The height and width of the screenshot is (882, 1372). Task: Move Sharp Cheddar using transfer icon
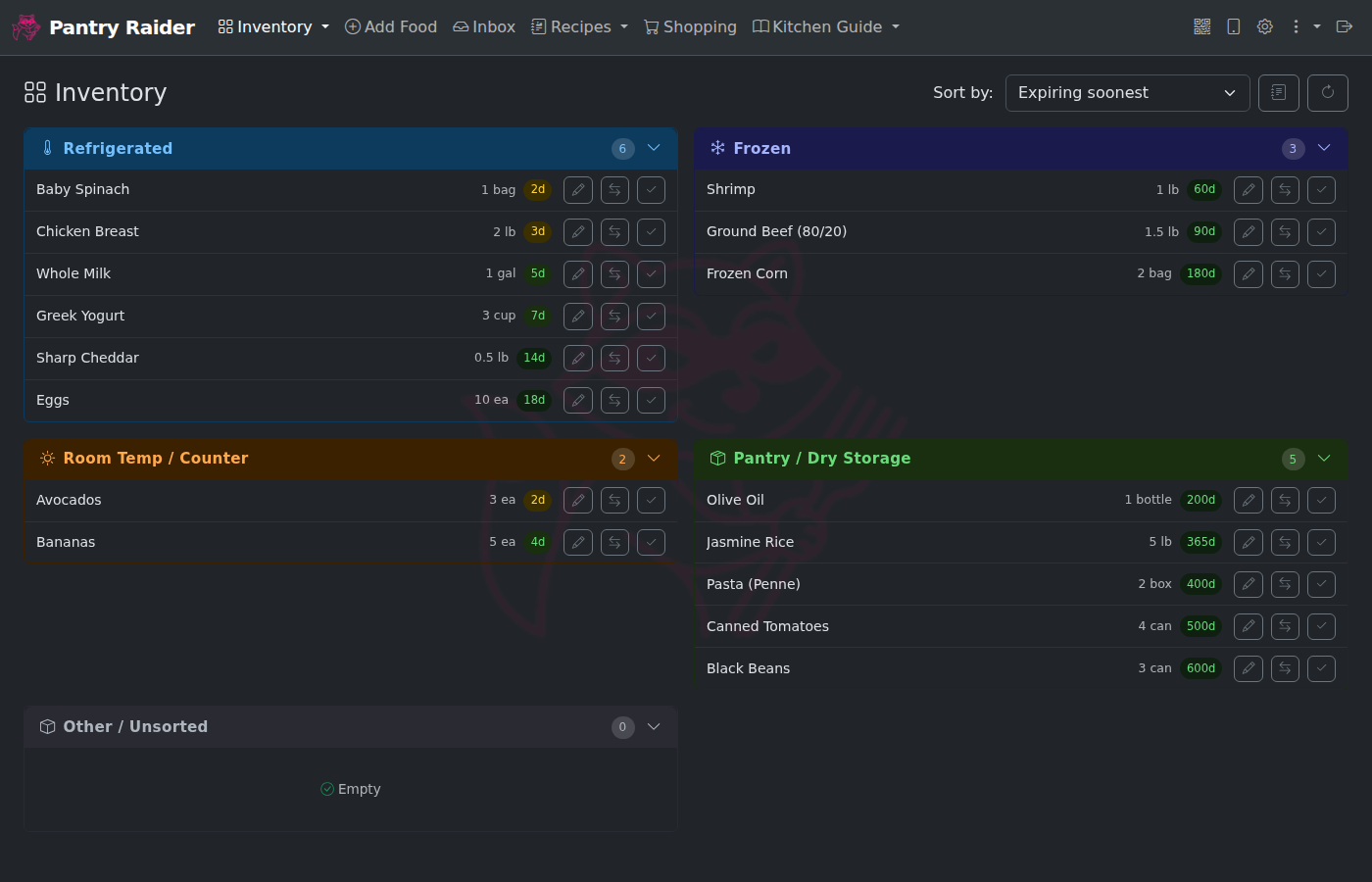point(614,359)
